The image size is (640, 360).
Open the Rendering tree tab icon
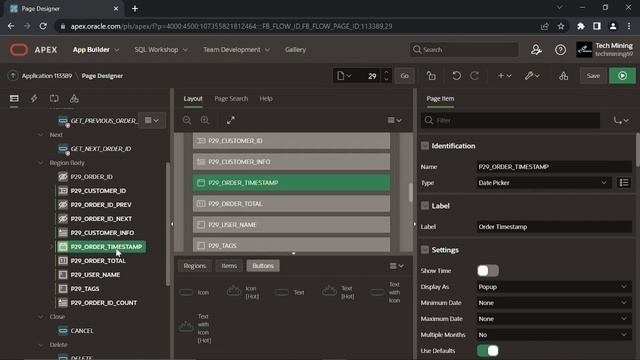(x=14, y=98)
